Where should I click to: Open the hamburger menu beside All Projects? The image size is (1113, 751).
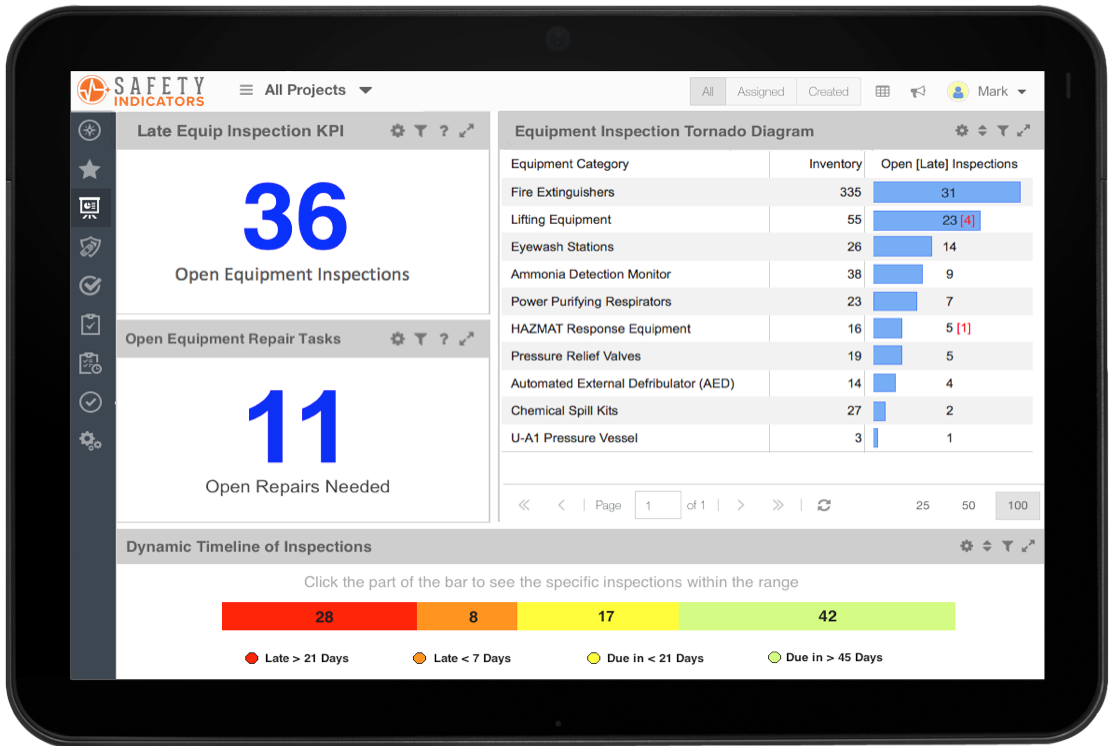(x=245, y=89)
